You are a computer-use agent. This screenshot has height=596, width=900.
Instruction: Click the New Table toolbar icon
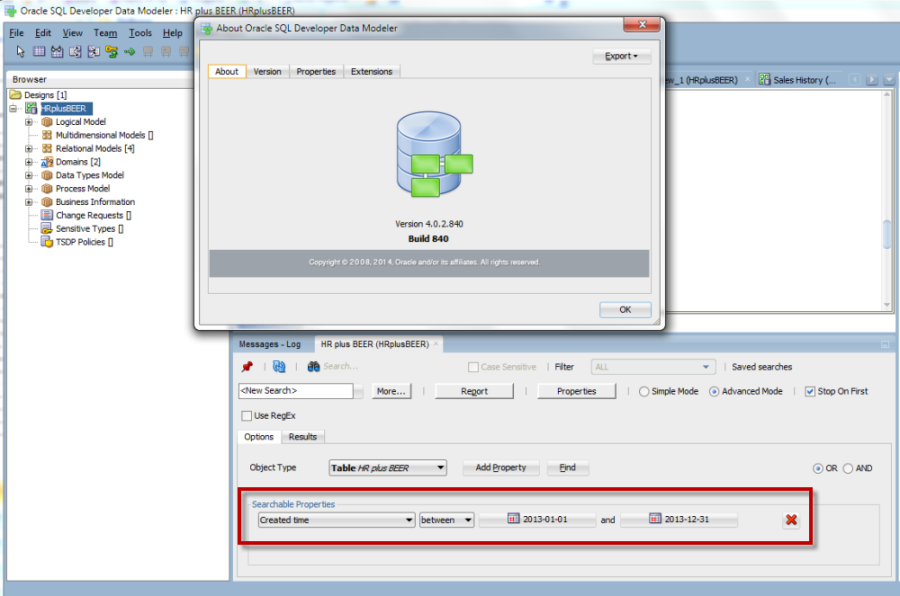39,52
